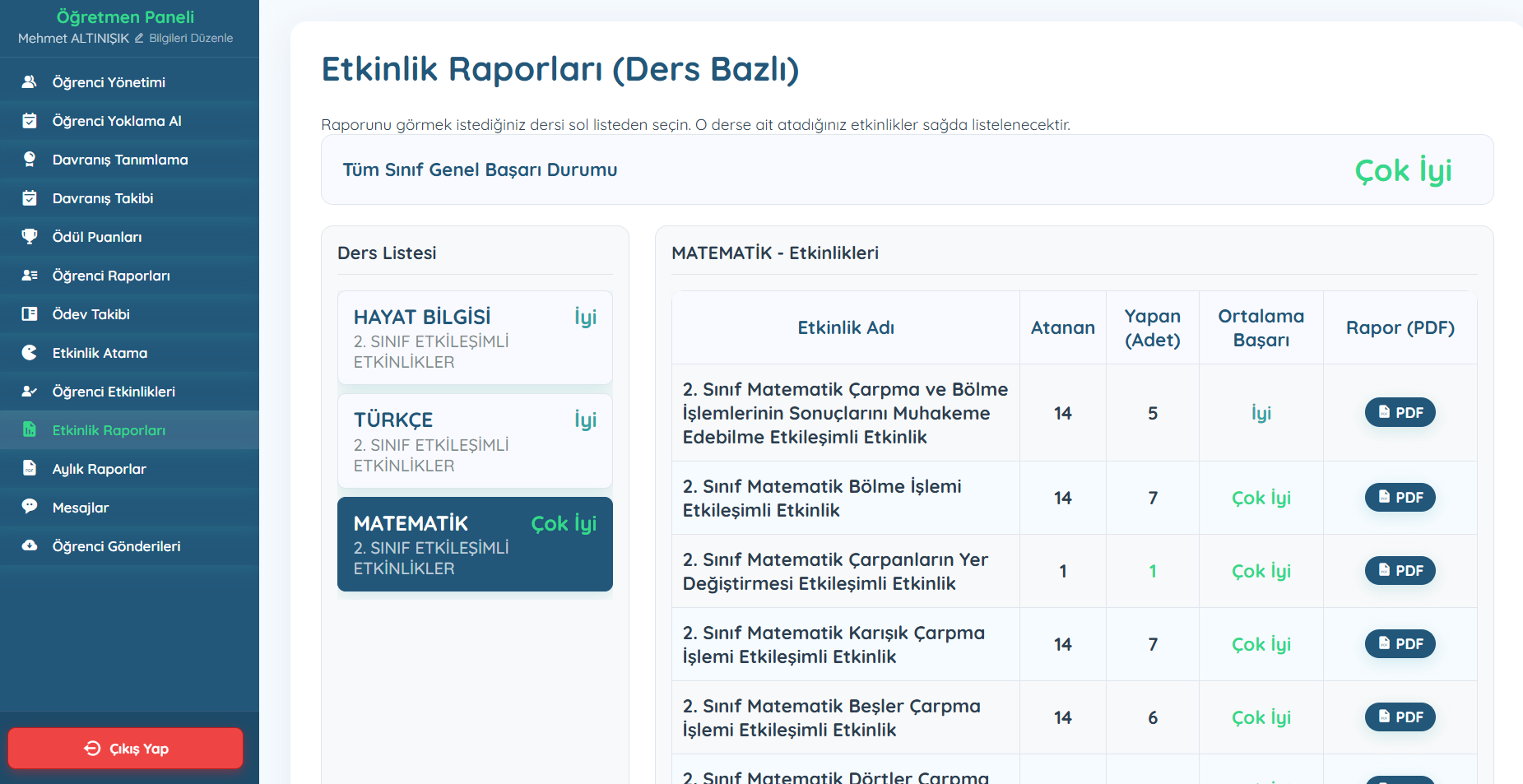Click the pencil icon beside Bilgileri Düzenle
Image resolution: width=1523 pixels, height=784 pixels.
139,39
